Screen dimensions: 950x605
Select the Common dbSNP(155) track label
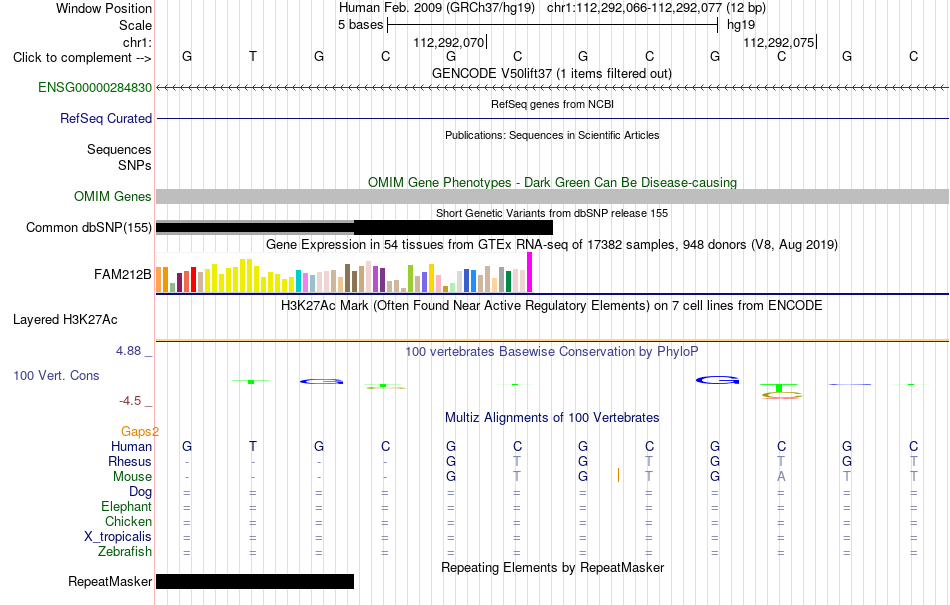[x=88, y=227]
